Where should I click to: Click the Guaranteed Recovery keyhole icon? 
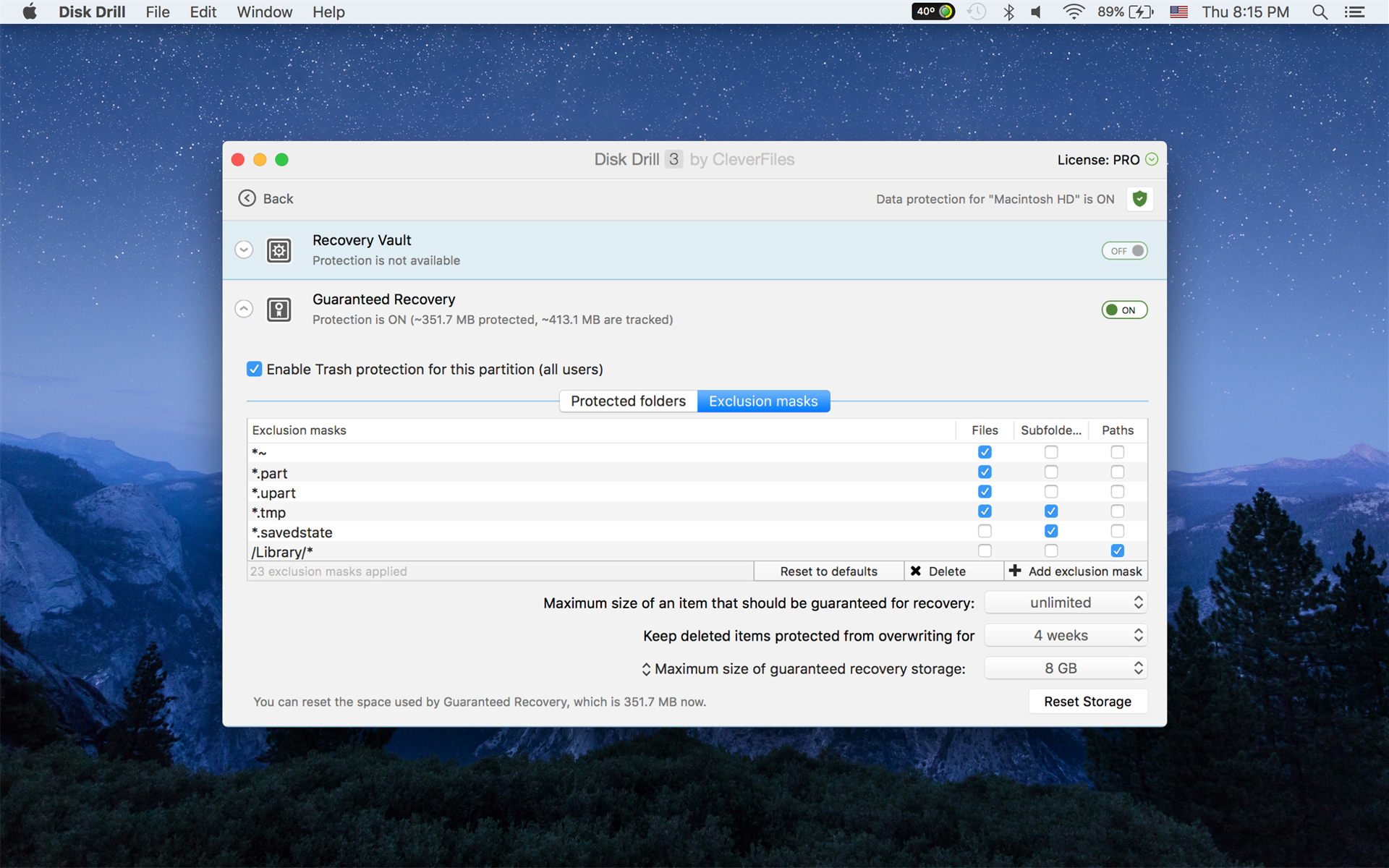tap(279, 310)
